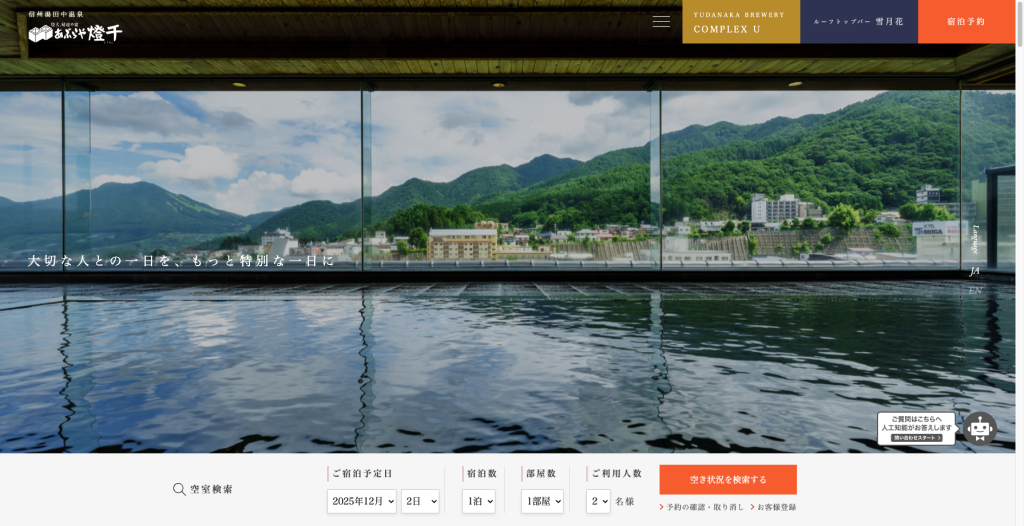The width and height of the screenshot is (1024, 526).
Task: Open the hamburger navigation menu
Action: [x=661, y=21]
